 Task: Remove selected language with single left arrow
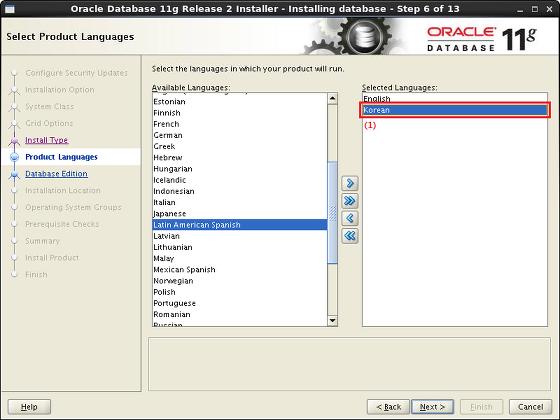(x=350, y=218)
